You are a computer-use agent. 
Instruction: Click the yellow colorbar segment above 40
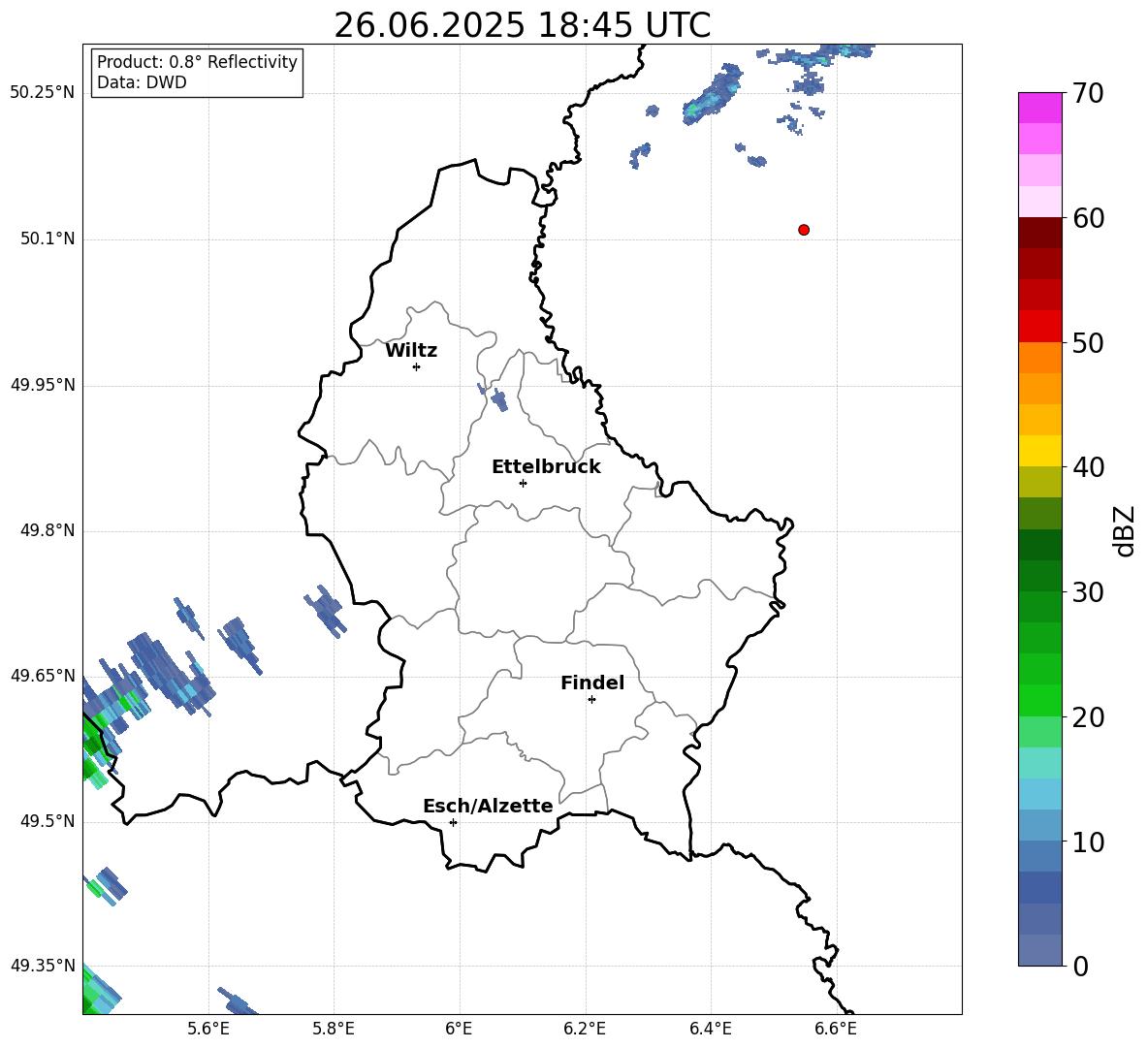1039,451
